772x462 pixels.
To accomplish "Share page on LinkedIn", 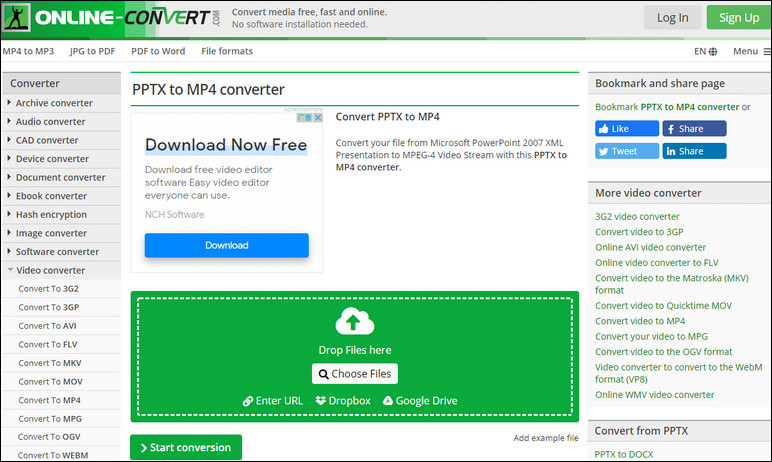I will 694,151.
